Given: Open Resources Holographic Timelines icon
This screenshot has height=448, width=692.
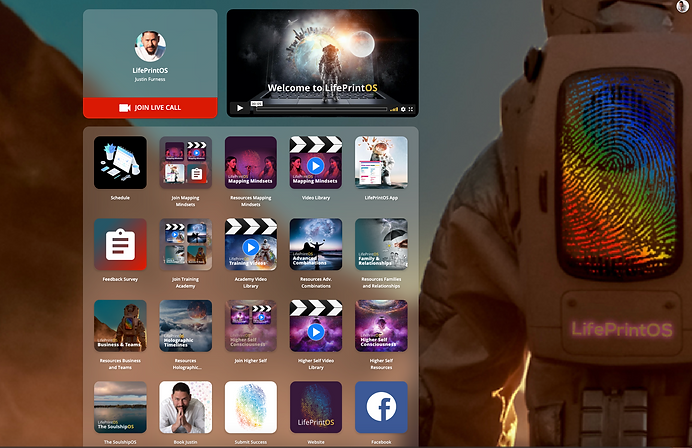Looking at the screenshot, I should tap(185, 326).
